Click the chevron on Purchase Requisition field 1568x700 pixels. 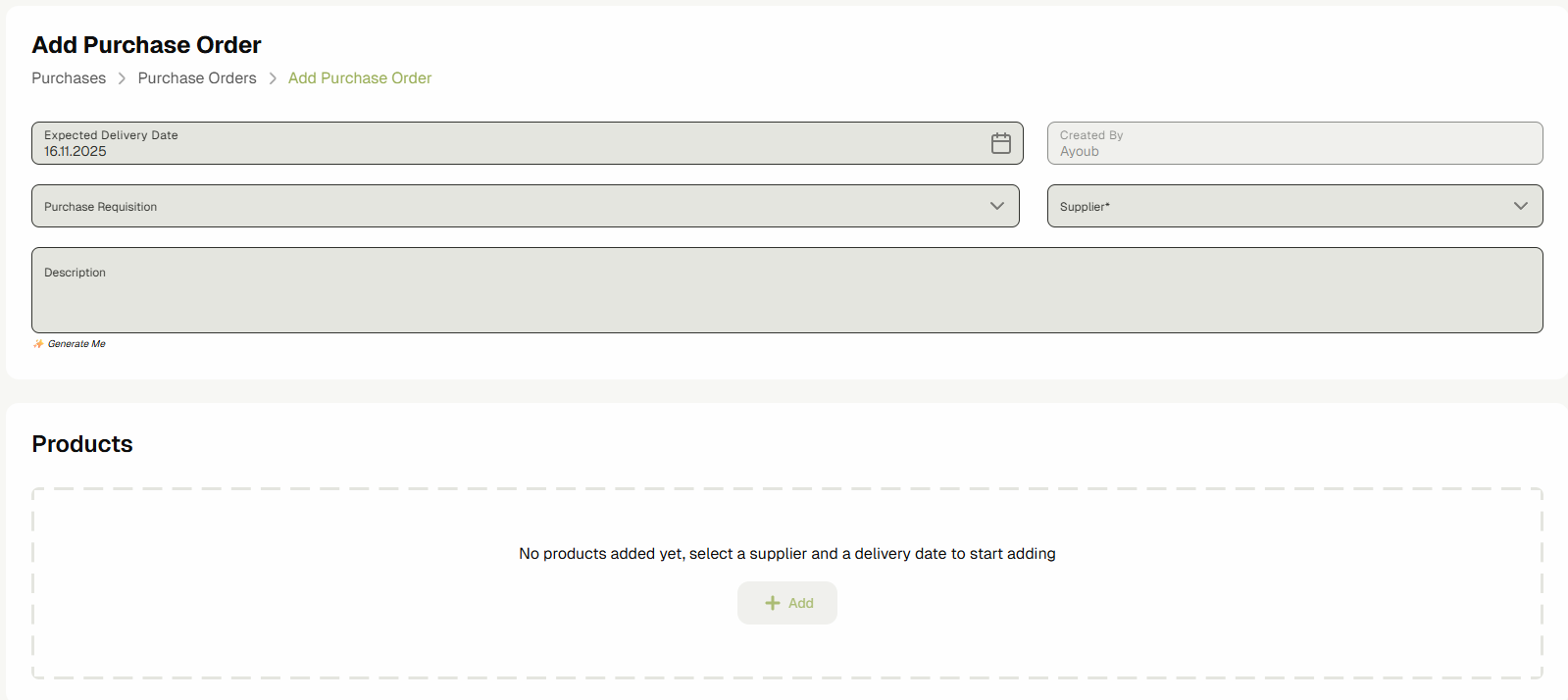click(997, 206)
